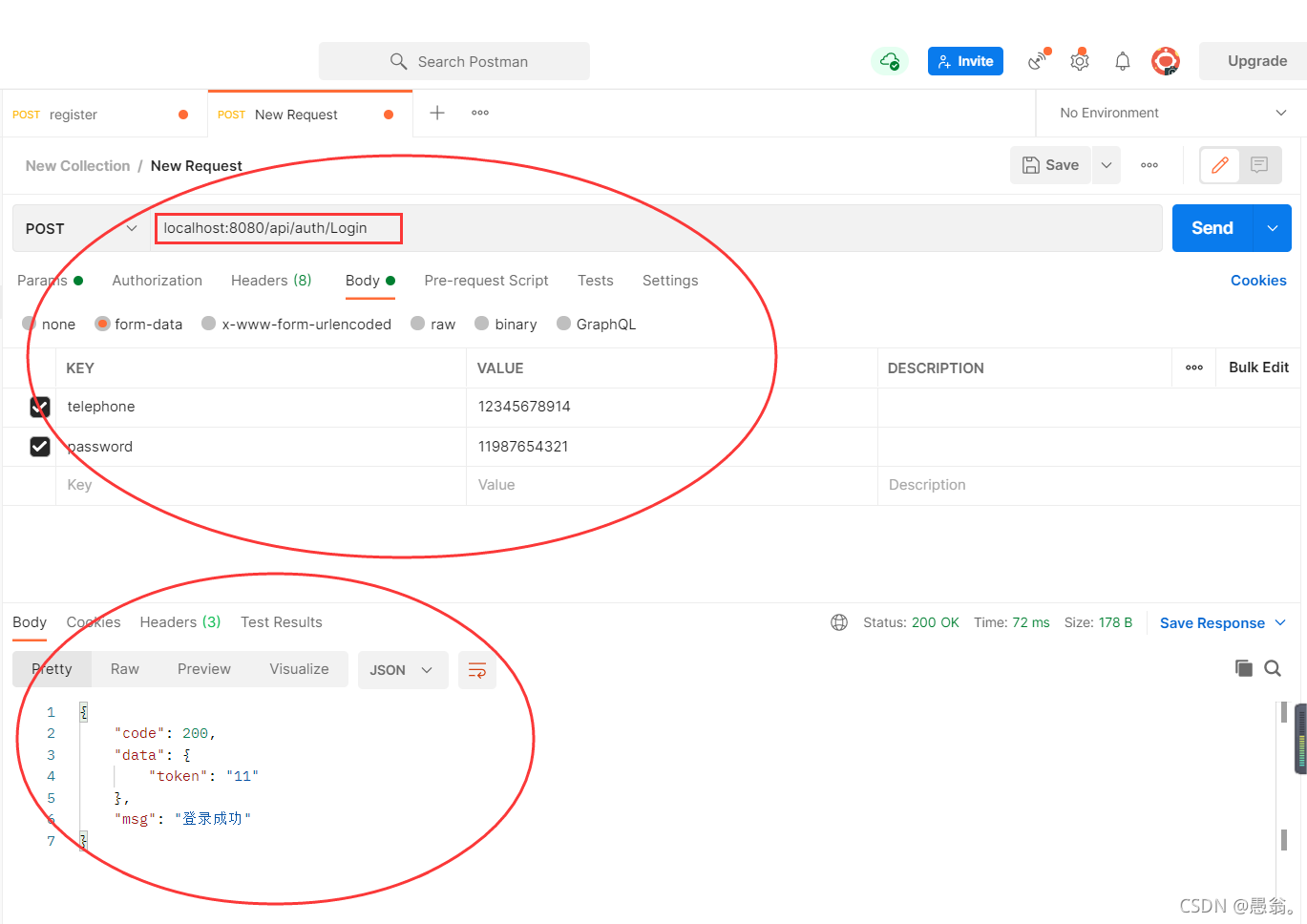Screen dimensions: 1307x924
Task: Open the Test Results tab
Action: 282,622
